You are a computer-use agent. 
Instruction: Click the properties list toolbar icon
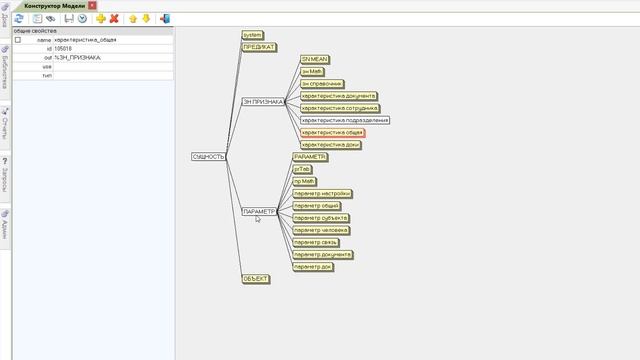(x=37, y=19)
